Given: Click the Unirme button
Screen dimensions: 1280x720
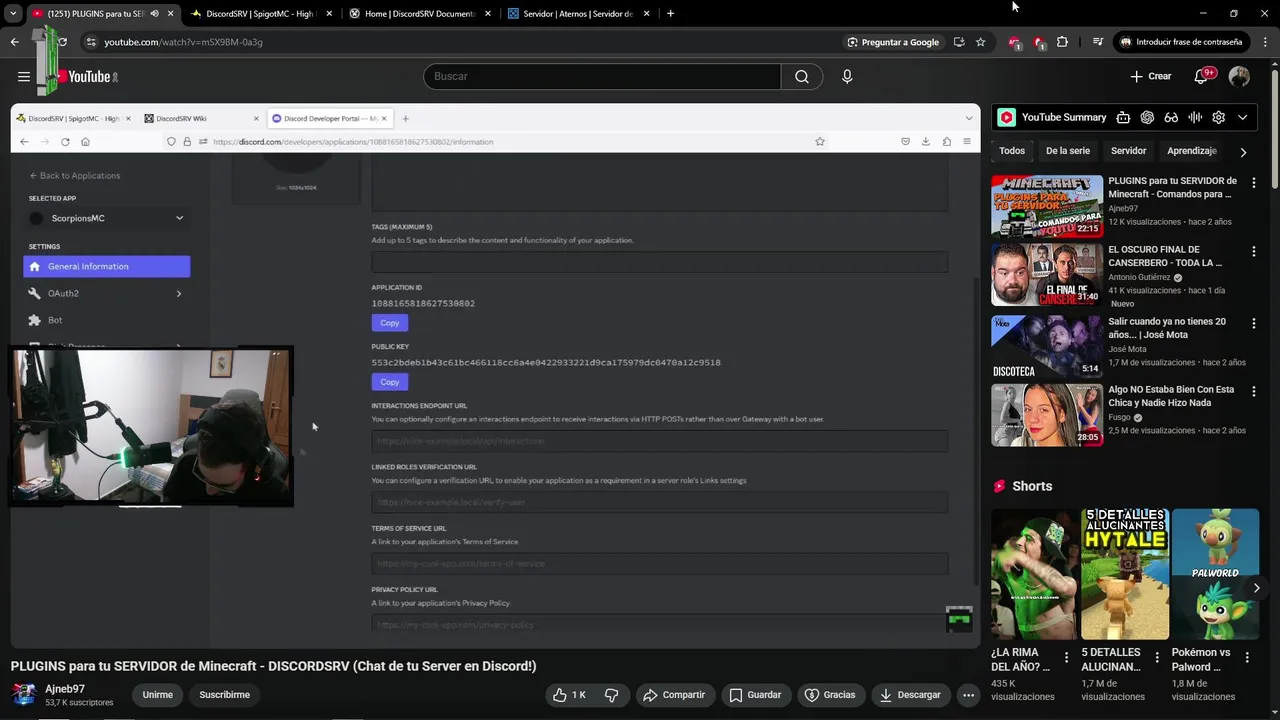Looking at the screenshot, I should [x=157, y=695].
